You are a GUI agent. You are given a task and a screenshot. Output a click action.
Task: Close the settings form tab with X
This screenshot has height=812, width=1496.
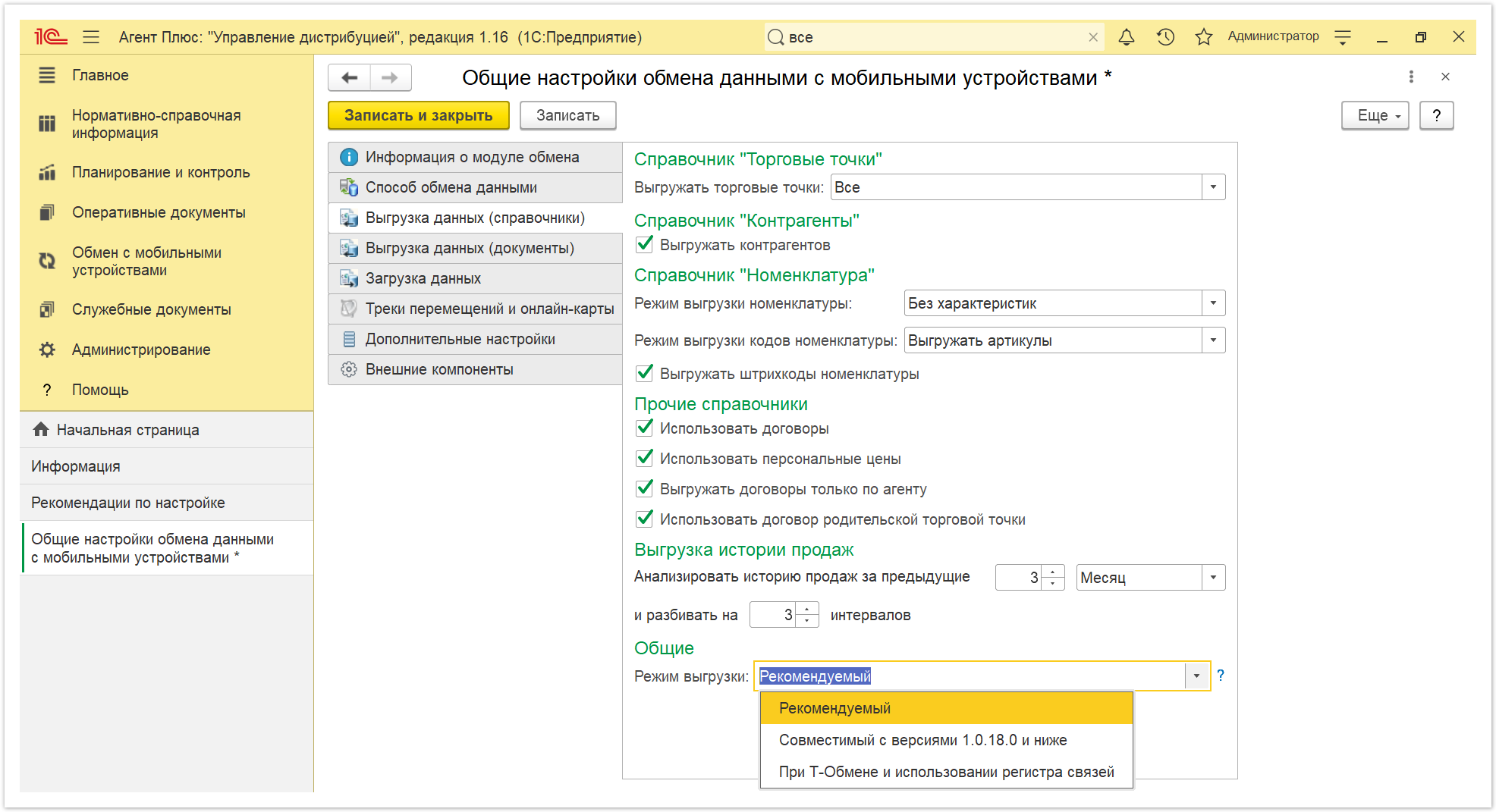[x=1445, y=77]
